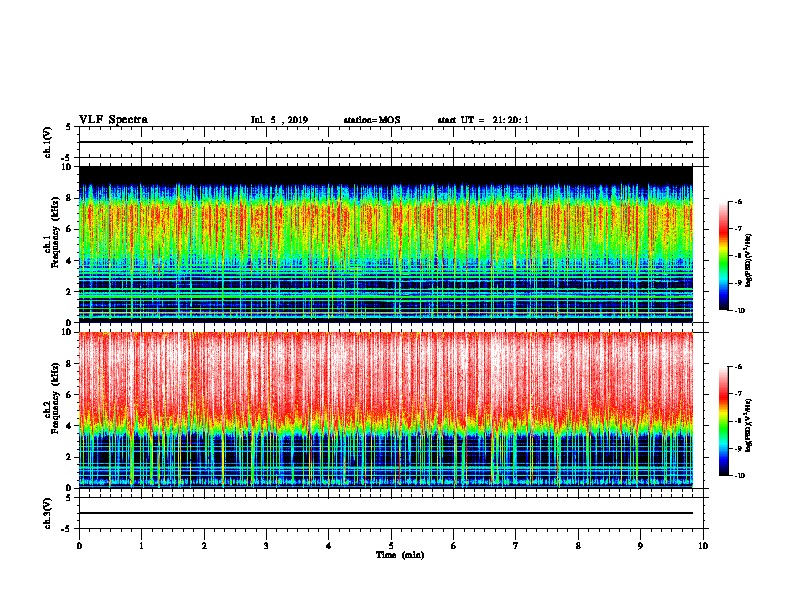Click the "2" tick on ch.2 frequency axis

click(69, 457)
